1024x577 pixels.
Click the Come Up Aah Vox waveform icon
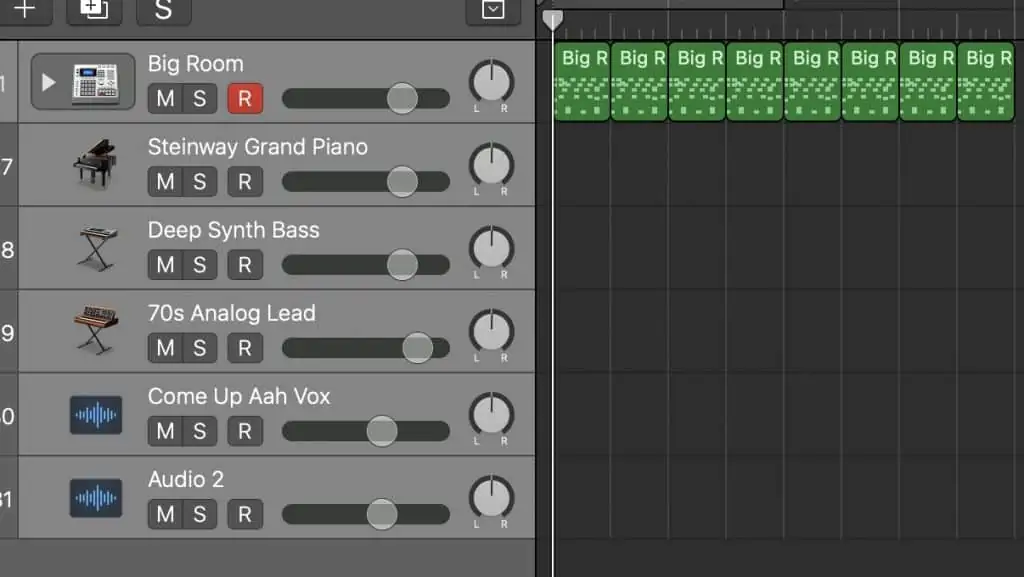pyautogui.click(x=96, y=415)
